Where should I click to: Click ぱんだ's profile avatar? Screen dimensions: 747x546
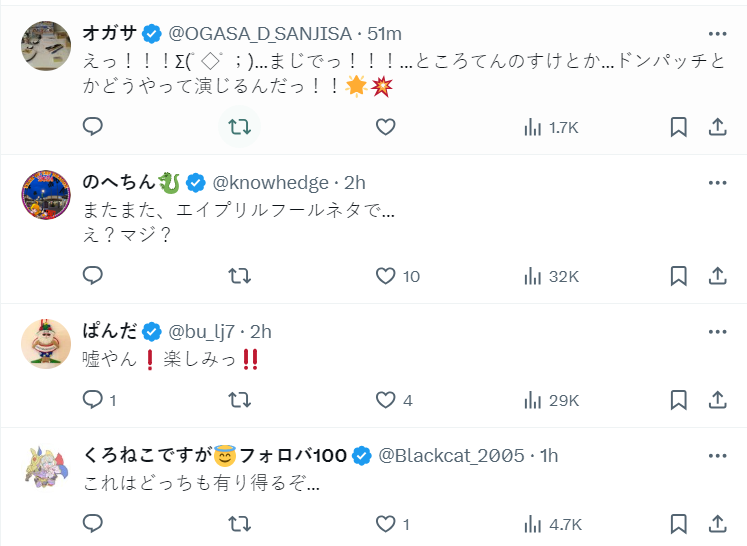(46, 345)
